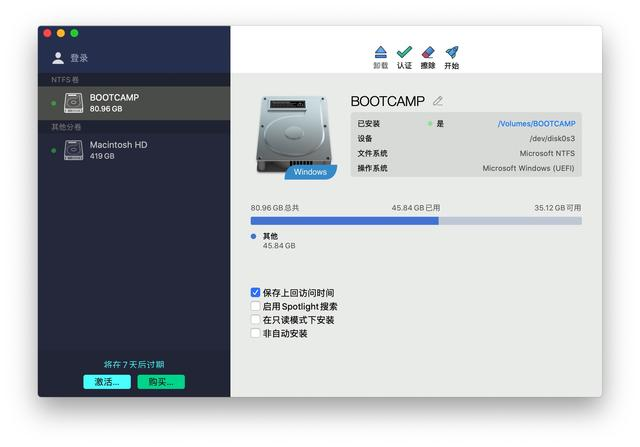
Task: Click the green maximize window button
Action: pos(74,33)
